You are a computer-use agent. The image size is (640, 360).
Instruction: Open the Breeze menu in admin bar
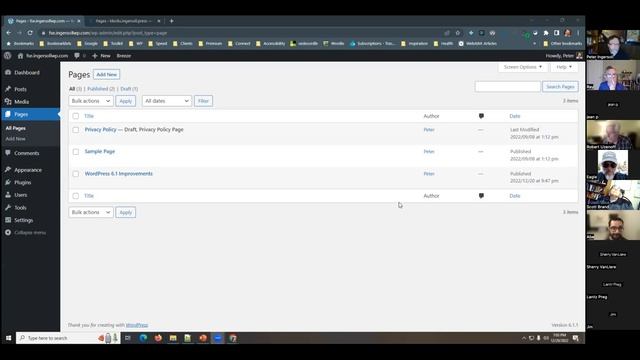coord(124,56)
